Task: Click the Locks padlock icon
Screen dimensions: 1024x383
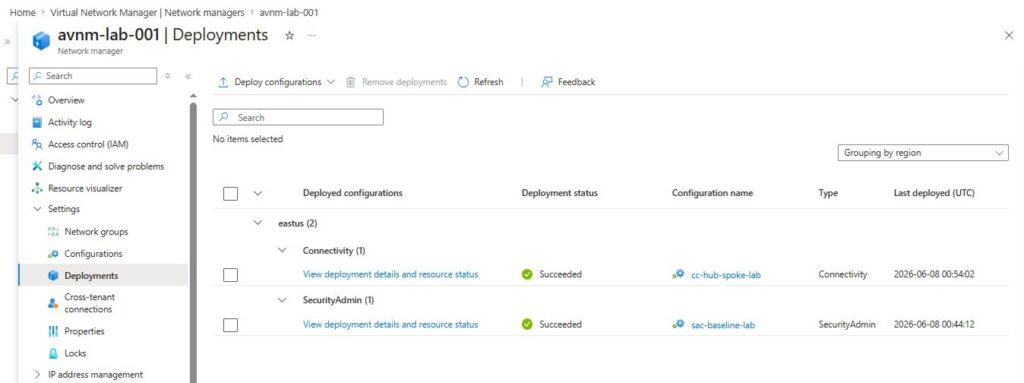Action: click(54, 353)
